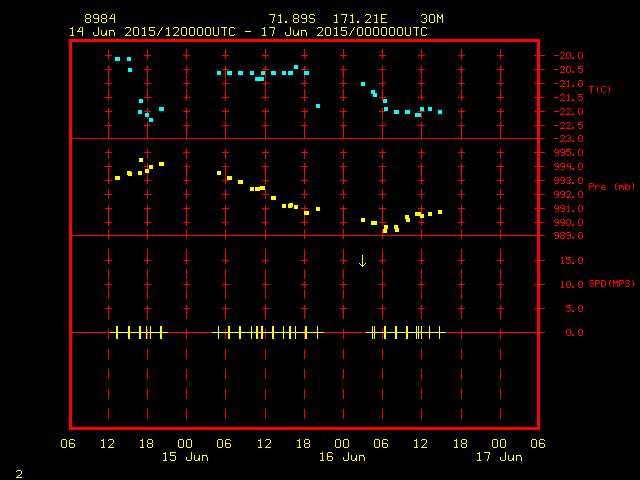Click the station ID 8984
The height and width of the screenshot is (480, 640).
[100, 19]
